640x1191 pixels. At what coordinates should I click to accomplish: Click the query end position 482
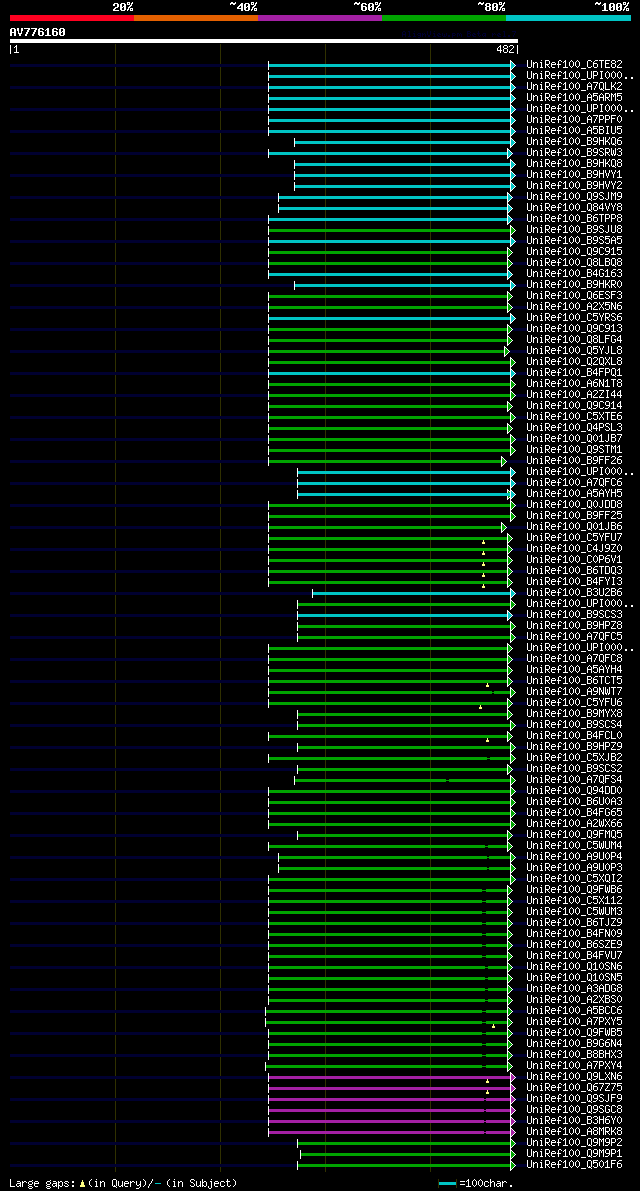505,49
